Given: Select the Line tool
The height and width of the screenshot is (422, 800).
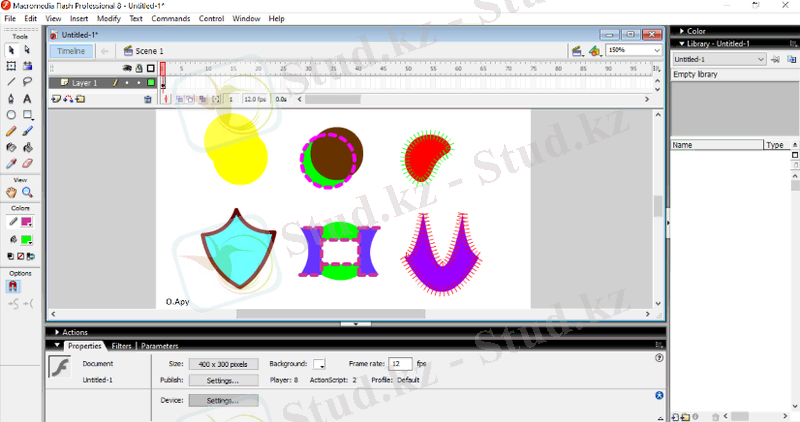Looking at the screenshot, I should point(11,82).
